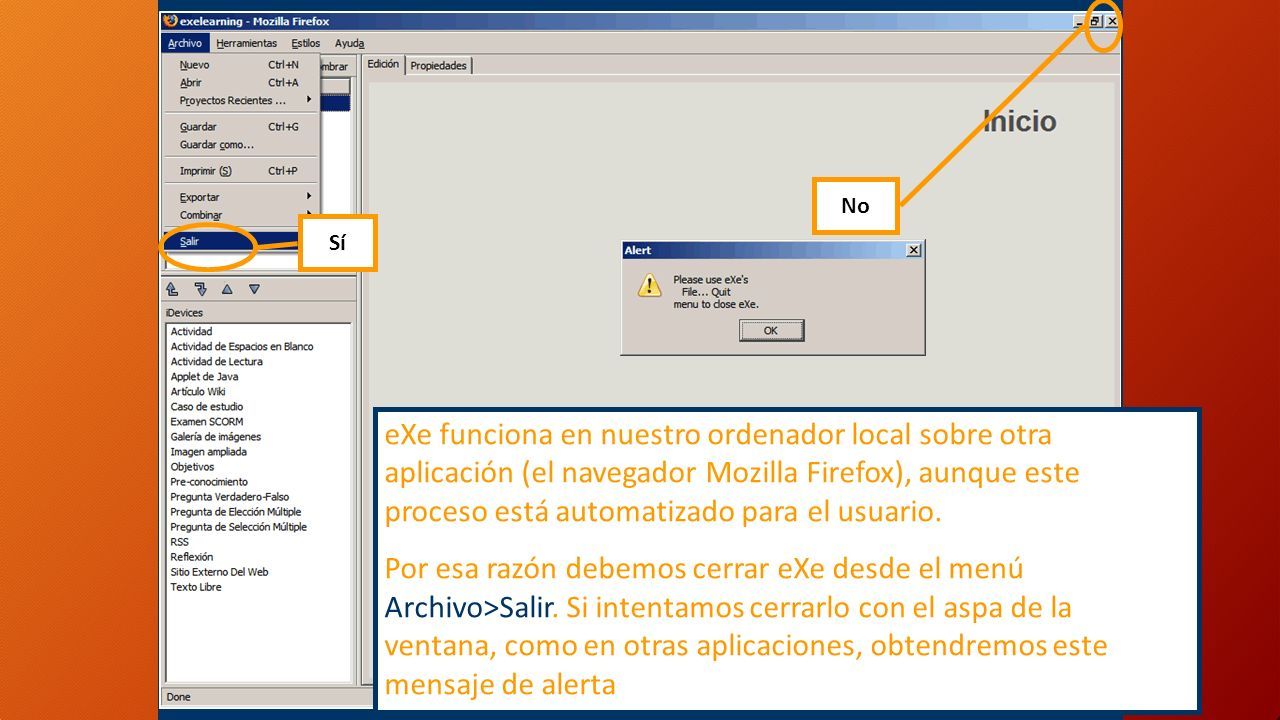Switch to the Propiedades tab
The width and height of the screenshot is (1280, 720).
(x=438, y=65)
